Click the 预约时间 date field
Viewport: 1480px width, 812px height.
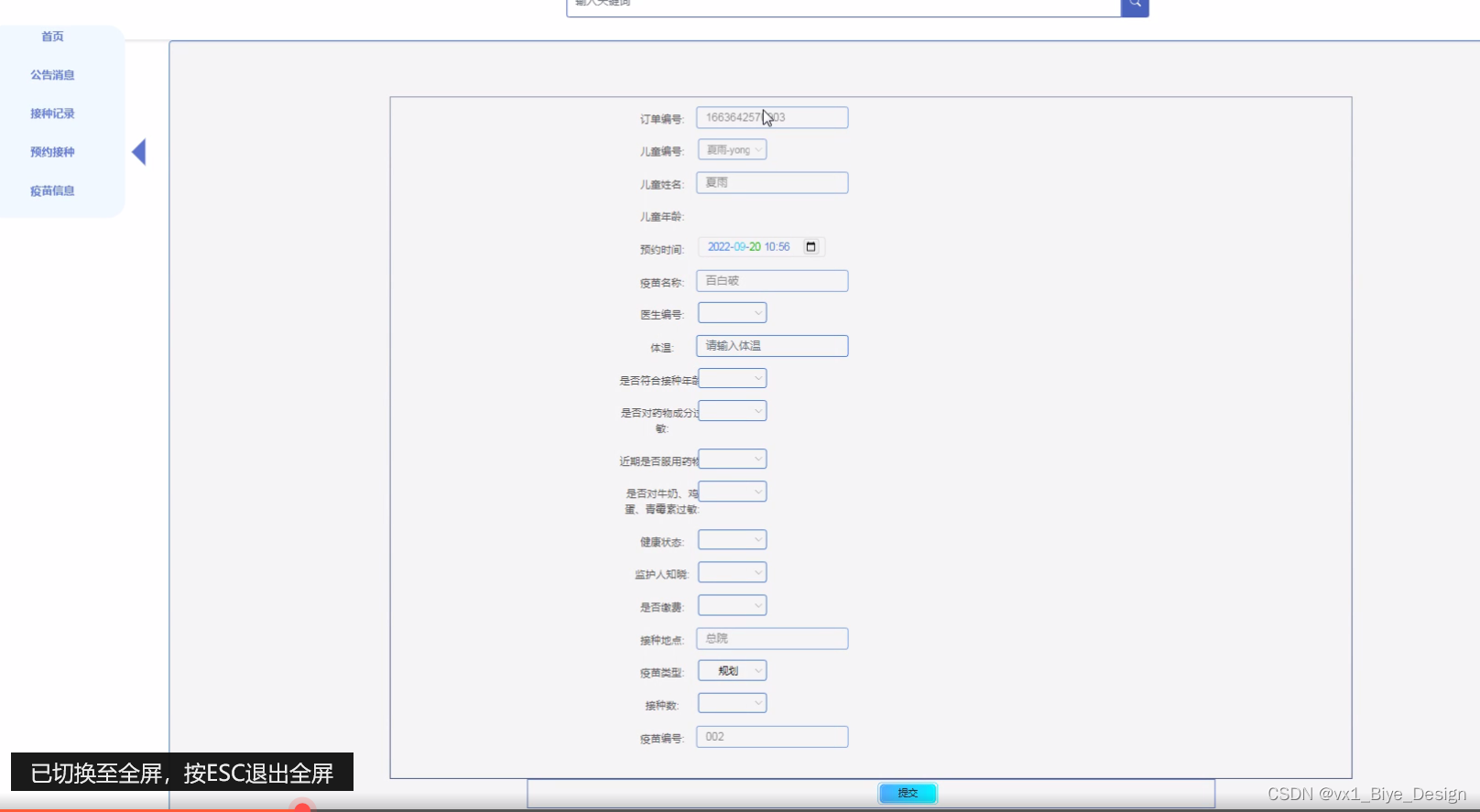point(761,247)
